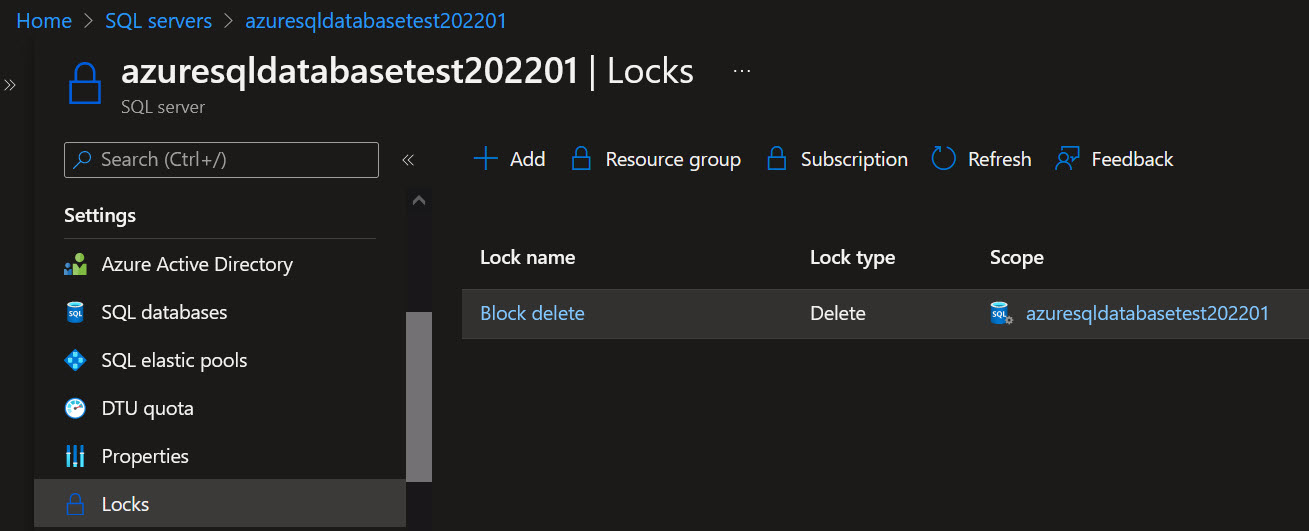Open the ellipsis more options menu
Image resolution: width=1309 pixels, height=531 pixels.
[742, 72]
